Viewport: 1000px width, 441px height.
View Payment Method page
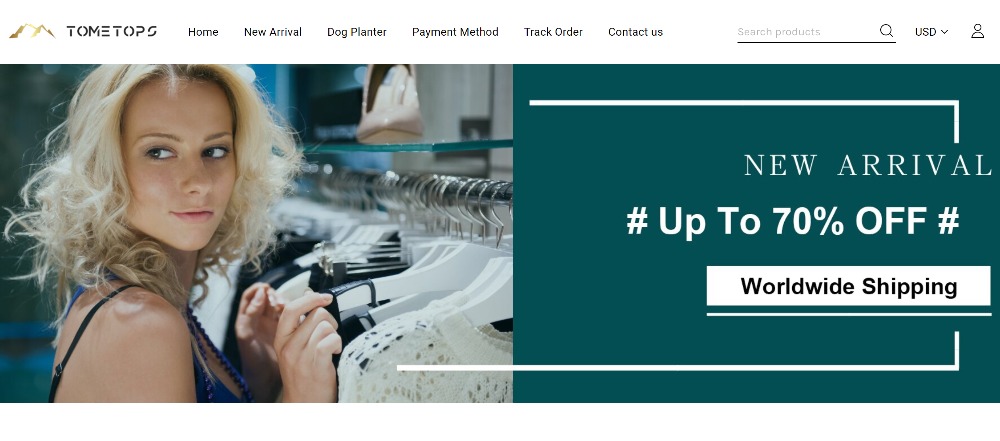tap(455, 32)
